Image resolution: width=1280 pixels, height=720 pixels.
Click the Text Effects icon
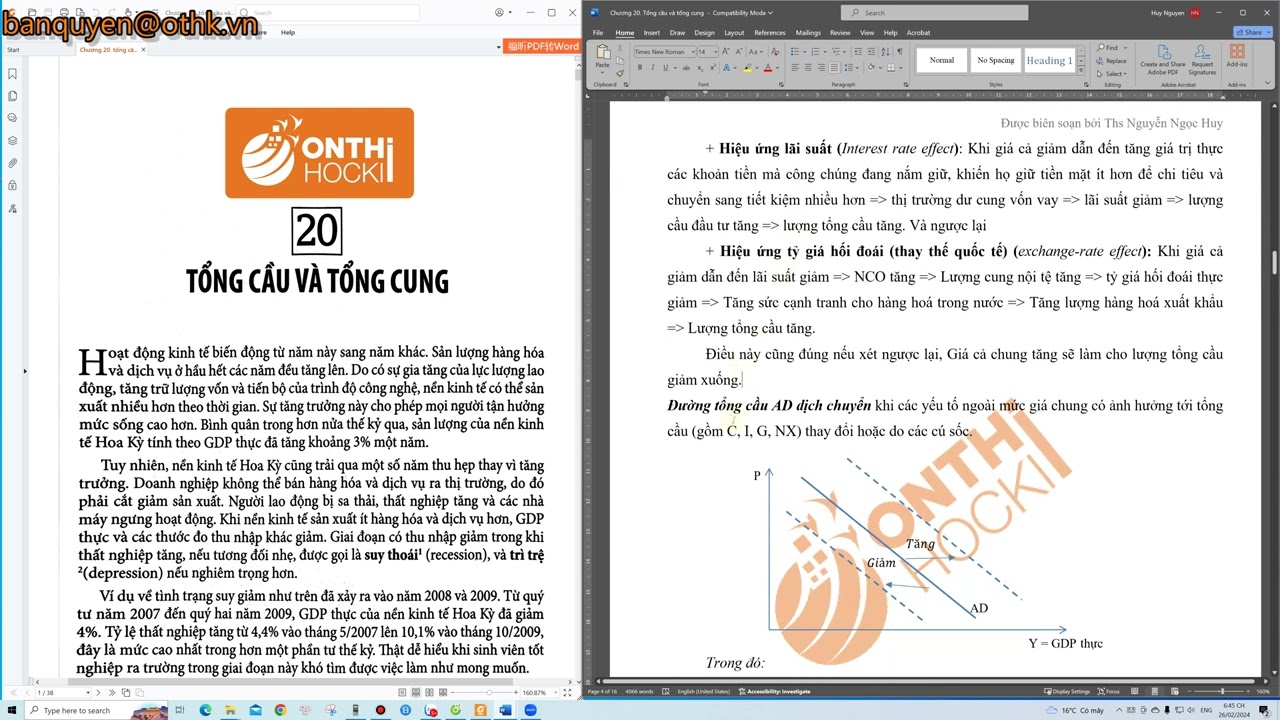point(727,67)
